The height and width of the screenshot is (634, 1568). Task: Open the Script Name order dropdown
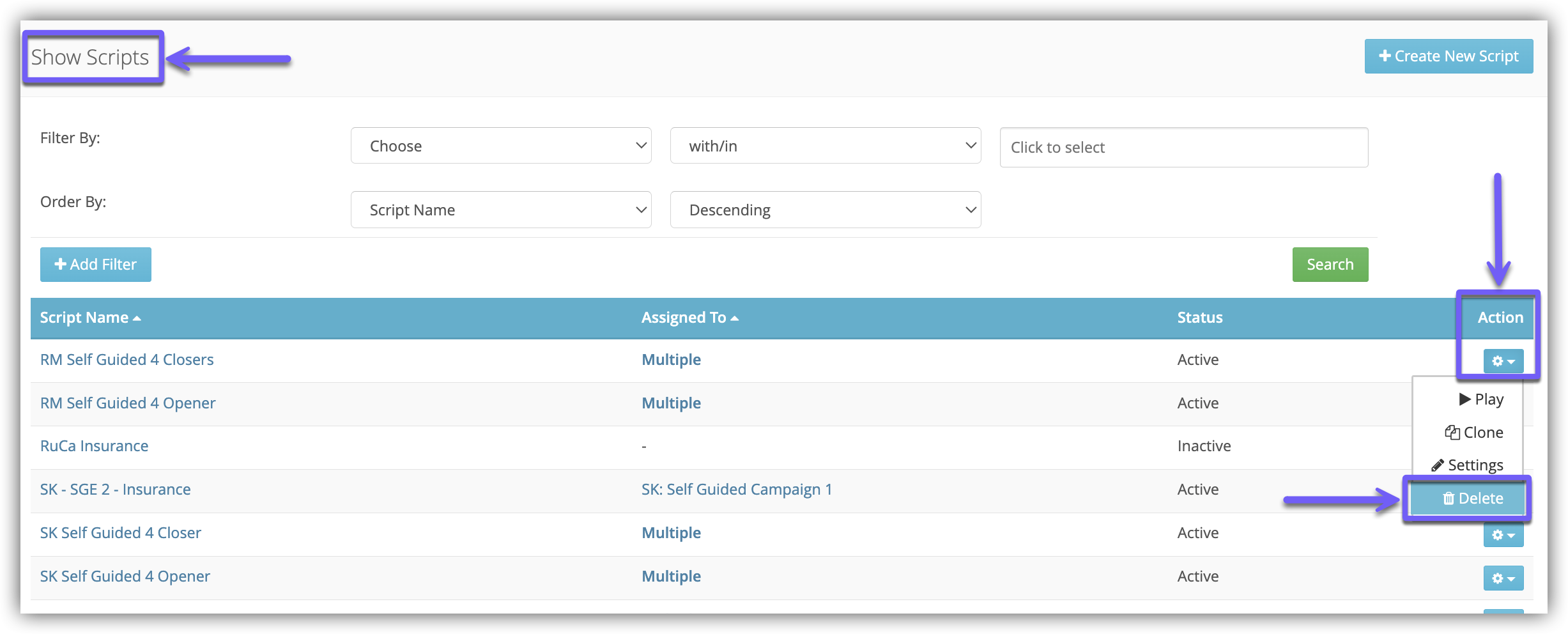[x=500, y=210]
